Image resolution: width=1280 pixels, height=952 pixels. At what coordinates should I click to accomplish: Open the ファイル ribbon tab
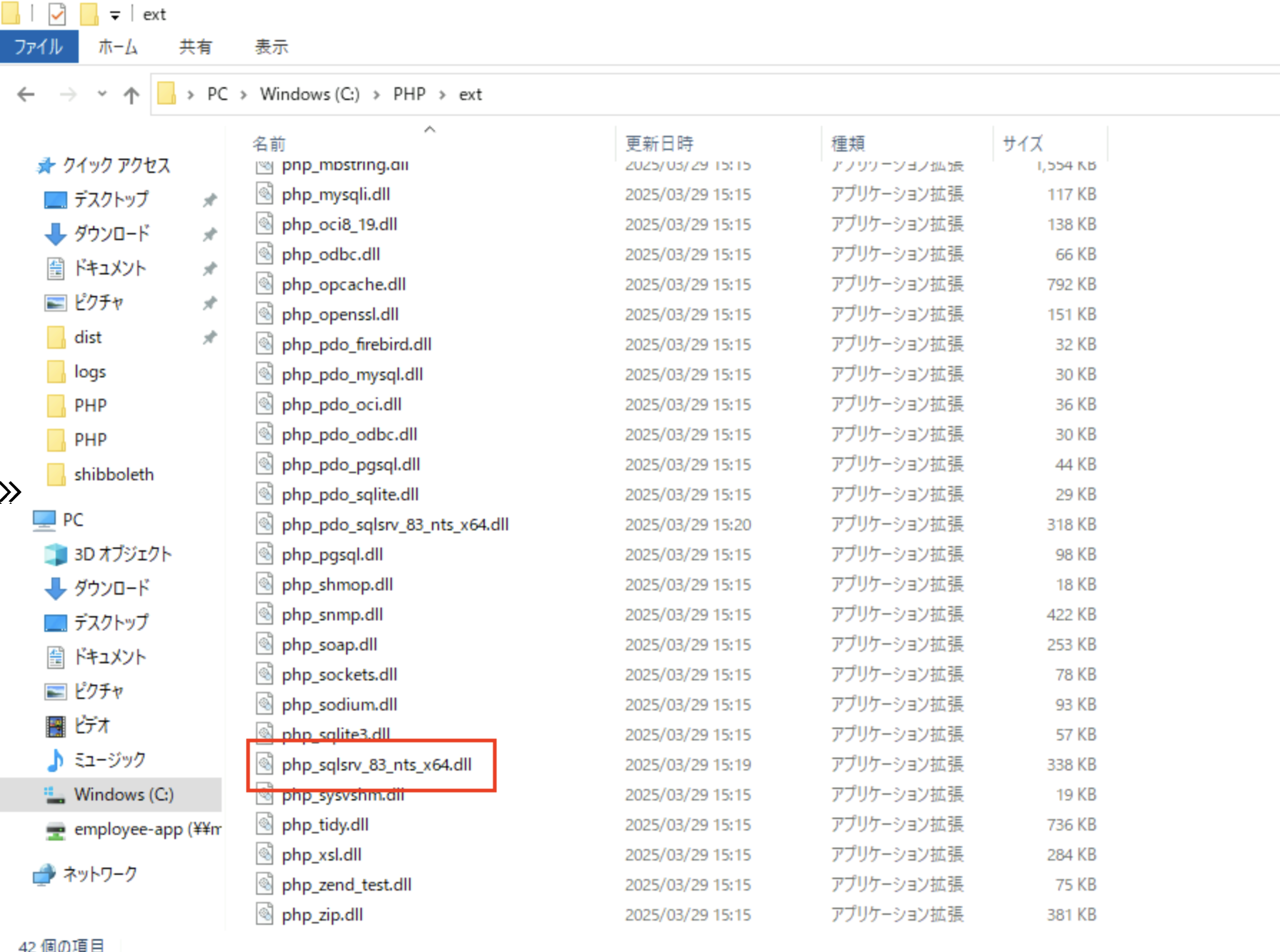pyautogui.click(x=39, y=47)
